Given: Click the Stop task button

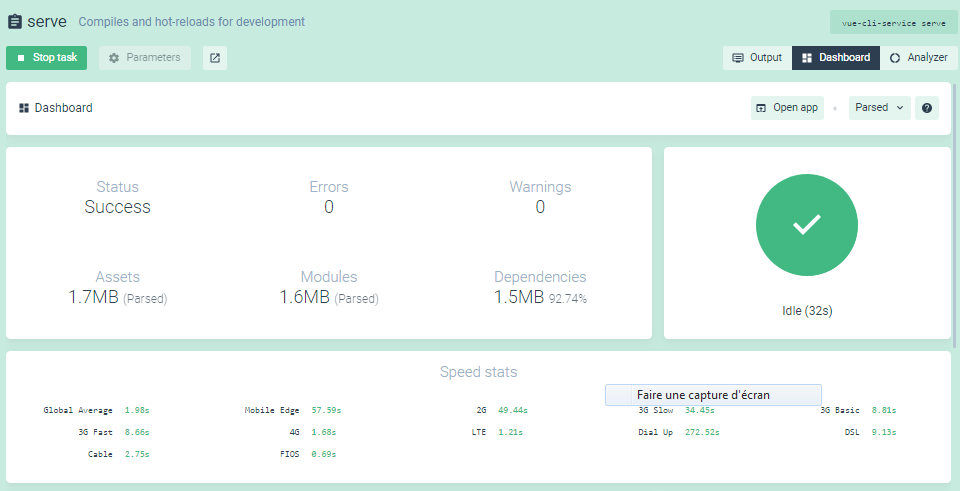Looking at the screenshot, I should pyautogui.click(x=47, y=58).
